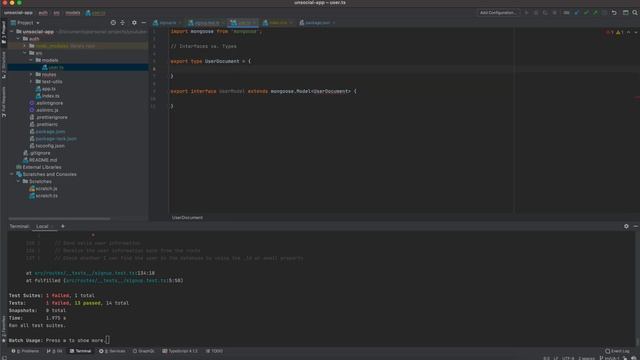Open scratch.ts file

click(43, 196)
